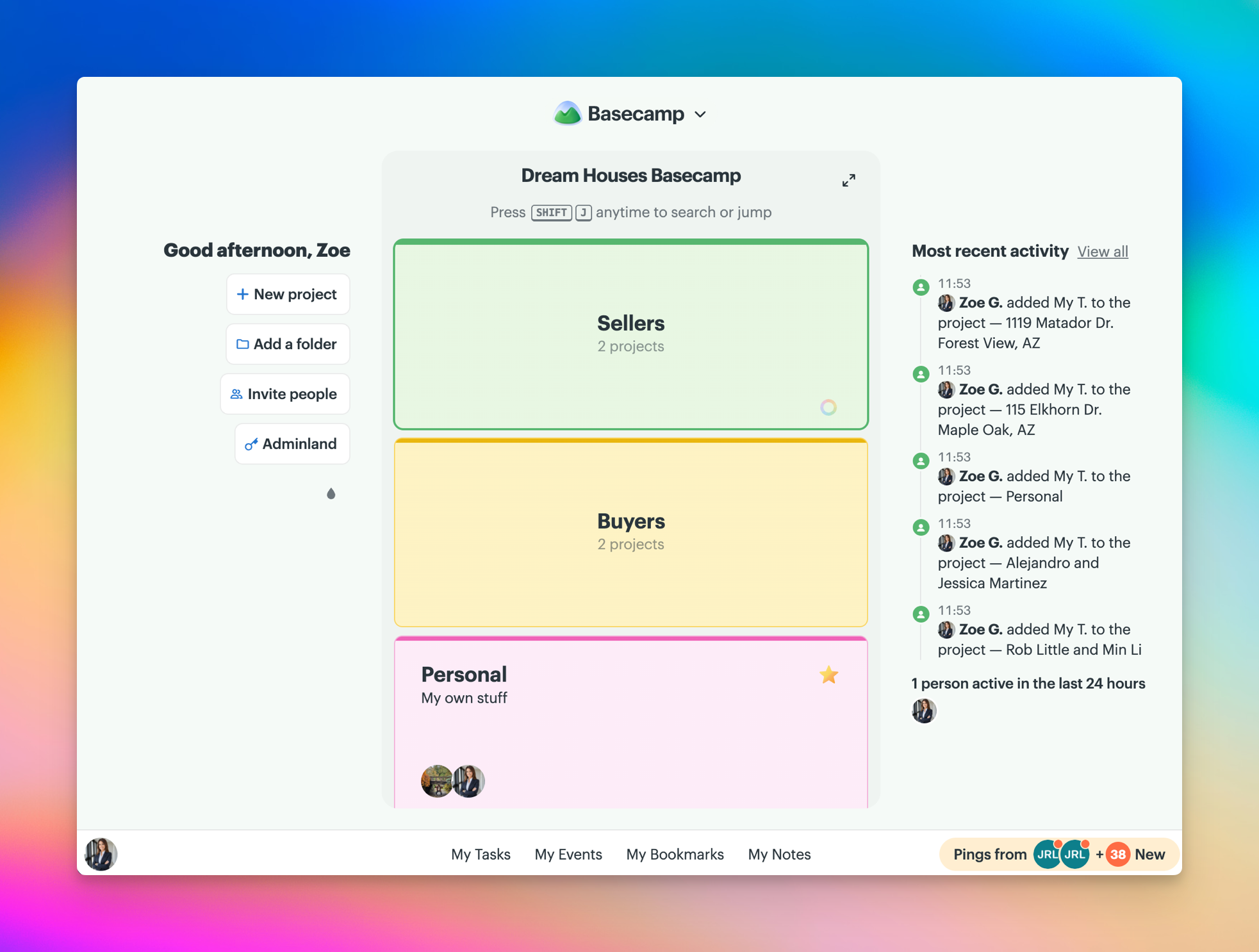
Task: Click the 38 new pings badge
Action: [1117, 854]
